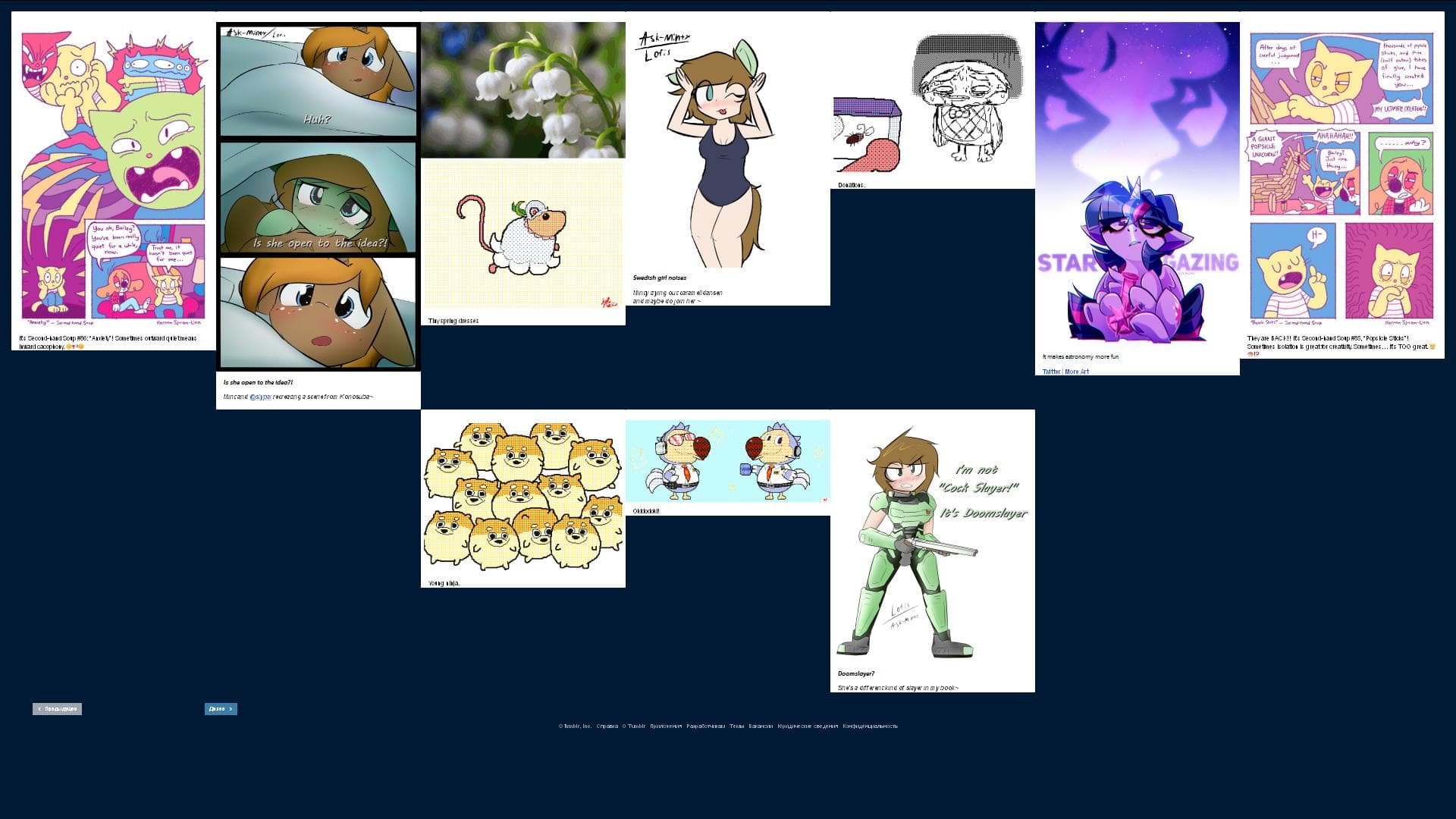This screenshot has height=819, width=1456.
Task: Open the 'Разработчикам' footer link
Action: pos(706,726)
